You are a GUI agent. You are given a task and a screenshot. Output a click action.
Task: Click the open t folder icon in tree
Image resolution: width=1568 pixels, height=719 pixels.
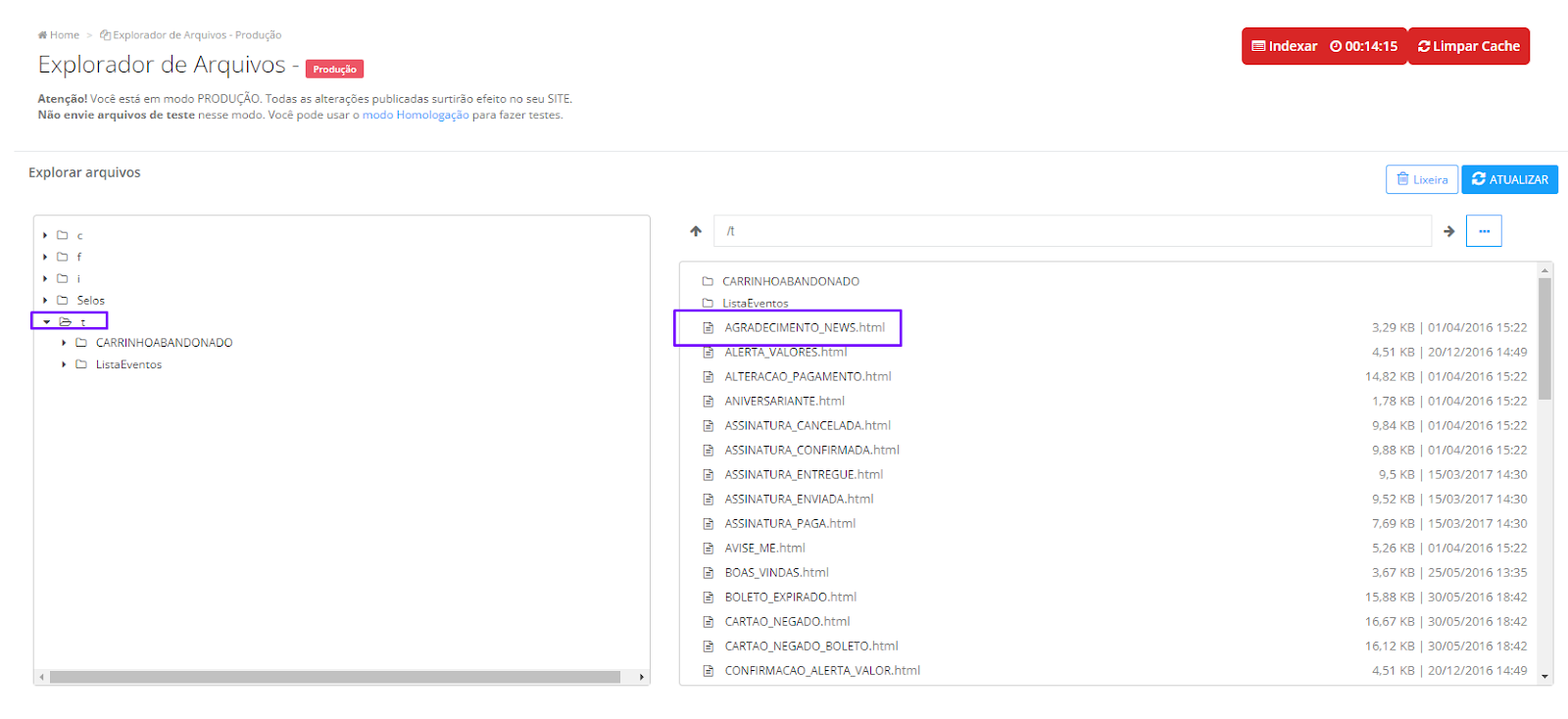[66, 321]
